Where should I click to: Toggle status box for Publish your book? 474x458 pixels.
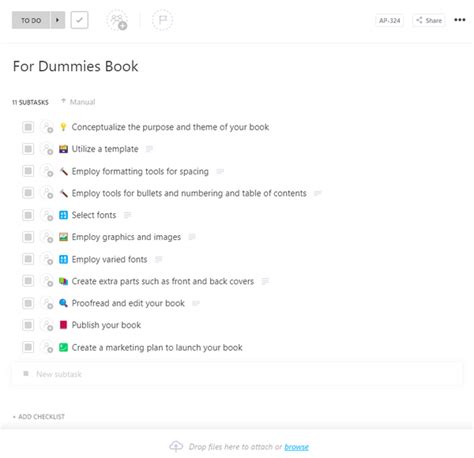click(x=28, y=325)
